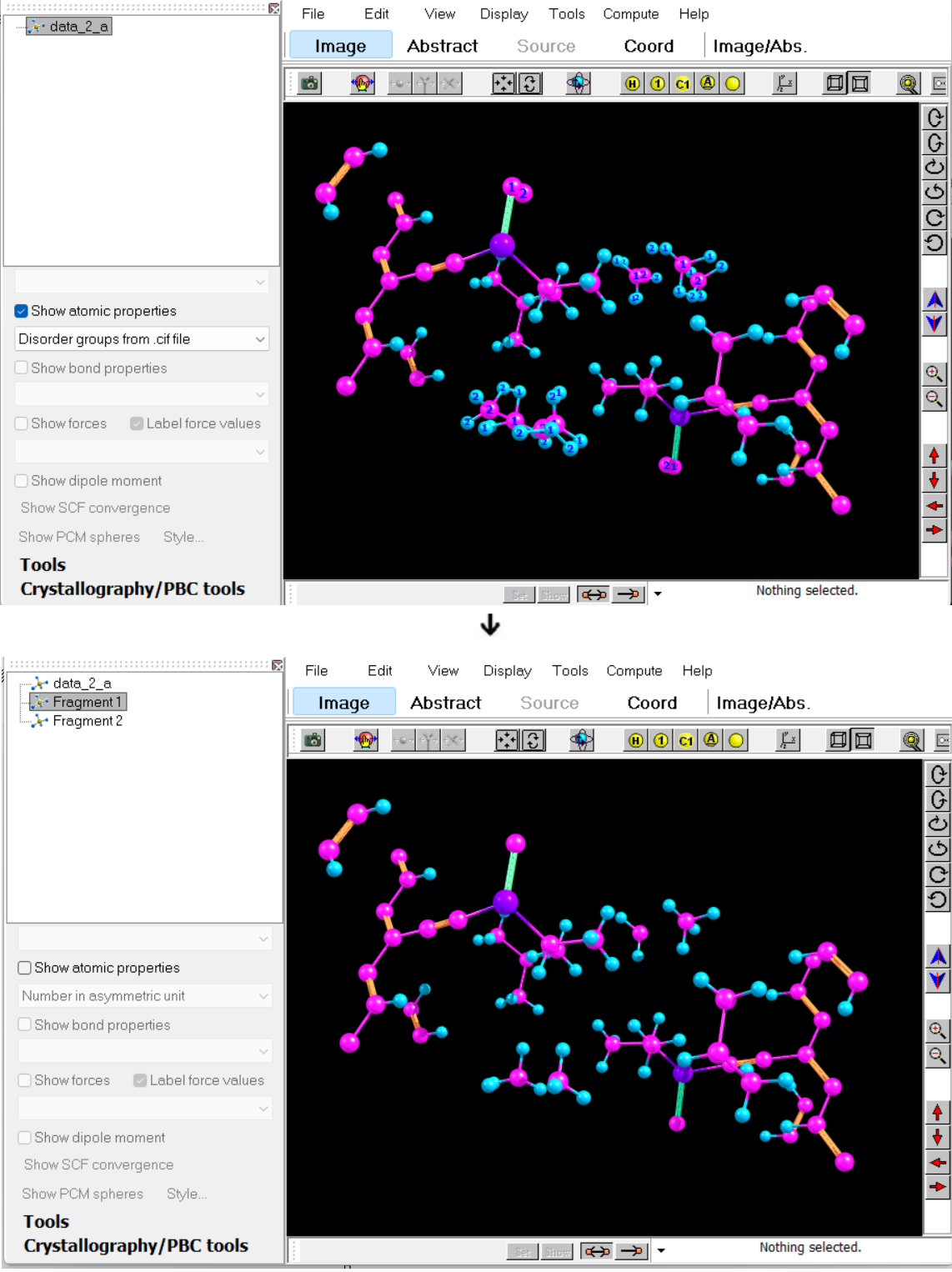Click the magnifier search icon in lower toolbar
This screenshot has height=1272, width=952.
(912, 740)
